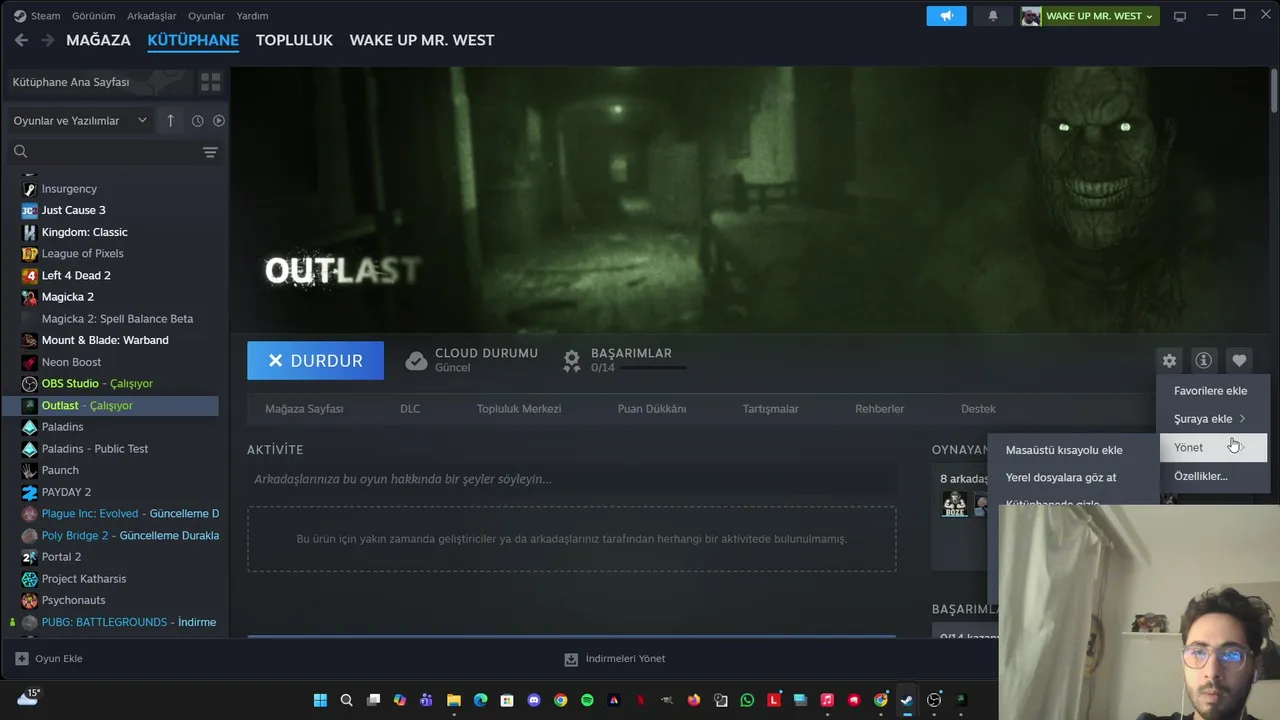Open the Rehberler link

(880, 409)
